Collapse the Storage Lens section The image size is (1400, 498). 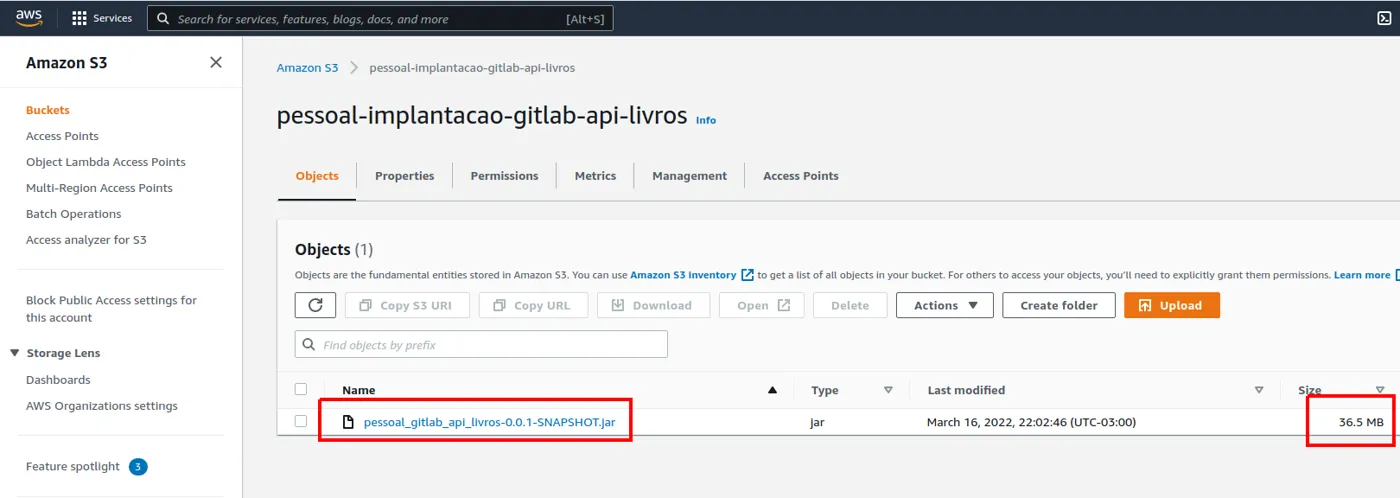15,353
